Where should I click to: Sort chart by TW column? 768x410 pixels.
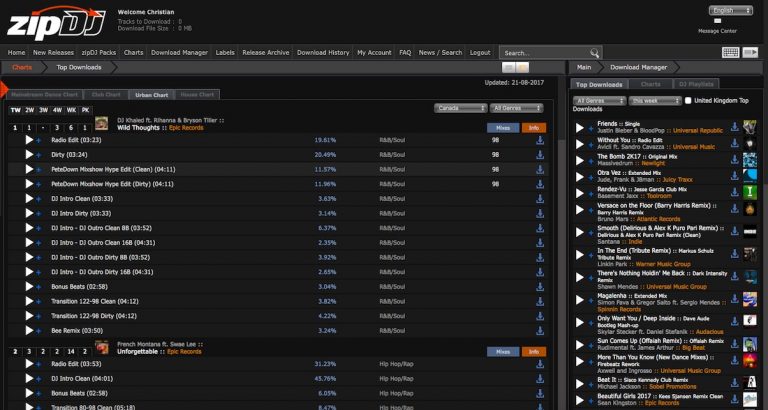point(16,110)
